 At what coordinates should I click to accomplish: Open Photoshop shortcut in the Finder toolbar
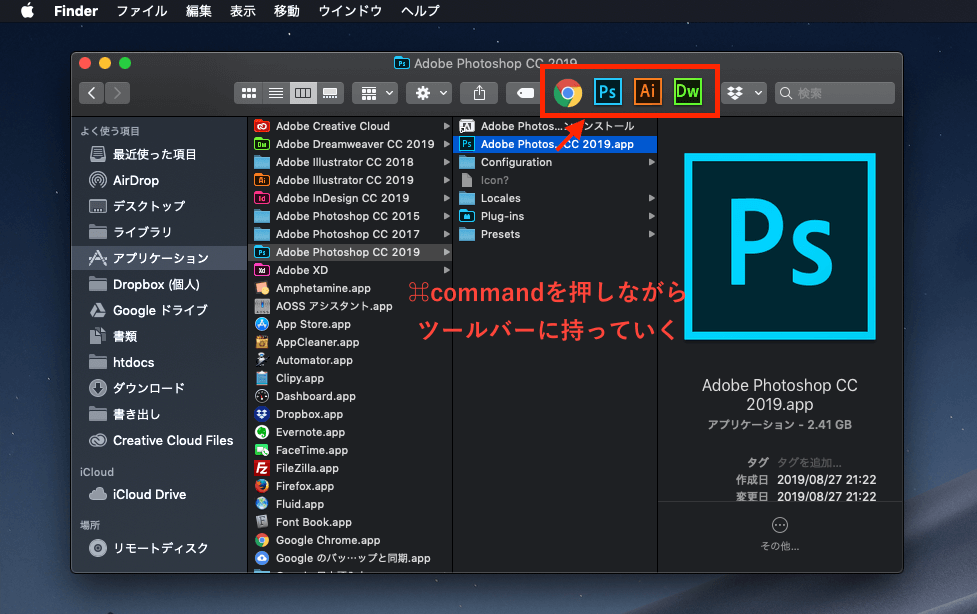(x=608, y=92)
